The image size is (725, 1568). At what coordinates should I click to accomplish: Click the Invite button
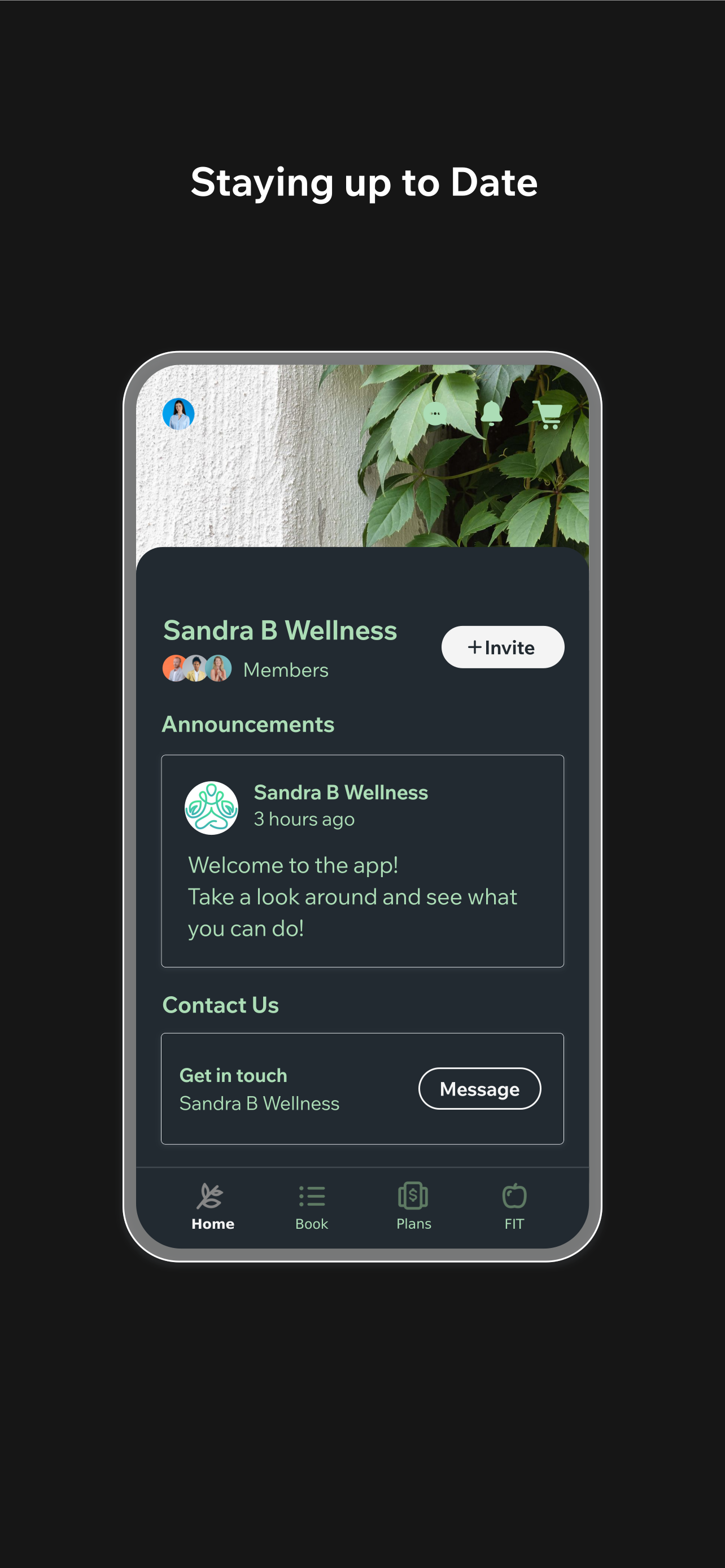(503, 647)
